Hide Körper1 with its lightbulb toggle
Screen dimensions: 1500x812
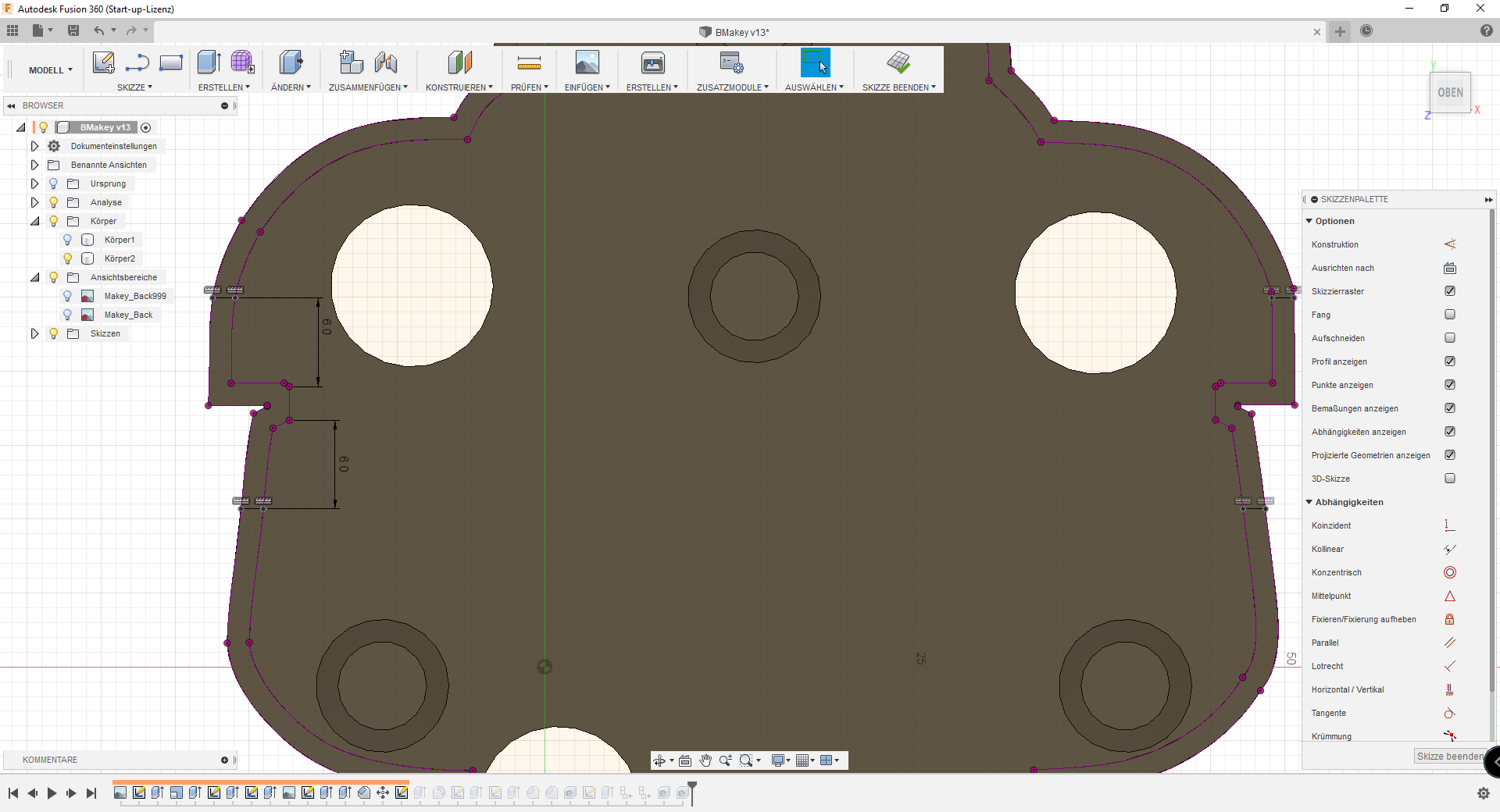click(67, 240)
